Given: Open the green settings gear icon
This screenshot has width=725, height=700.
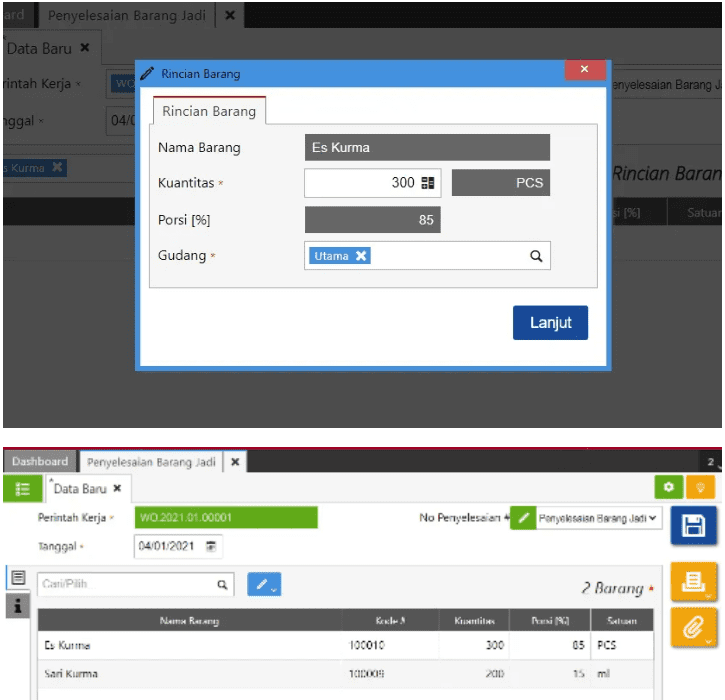Looking at the screenshot, I should point(669,487).
